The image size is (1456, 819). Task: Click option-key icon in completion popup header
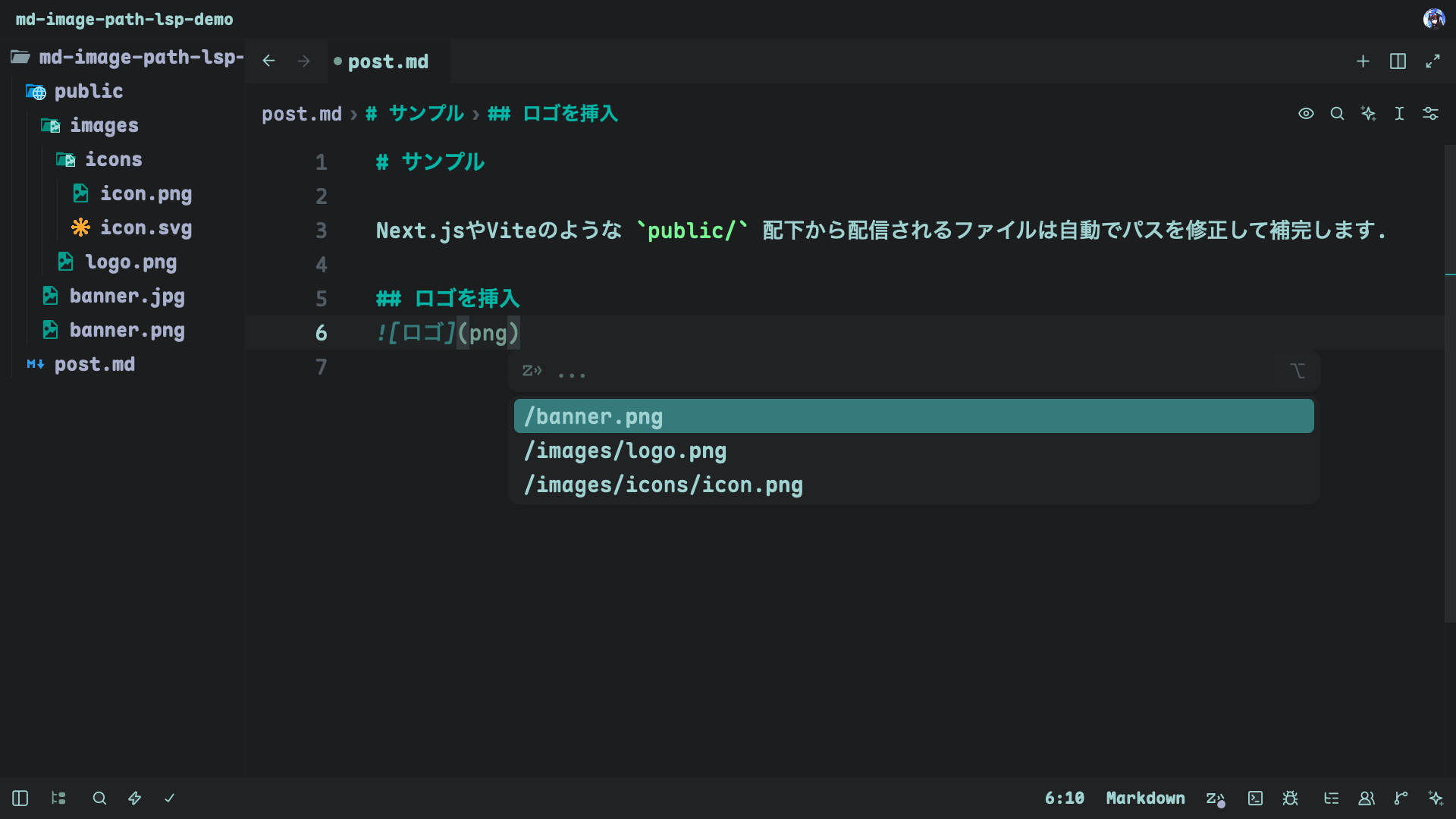(x=1298, y=371)
